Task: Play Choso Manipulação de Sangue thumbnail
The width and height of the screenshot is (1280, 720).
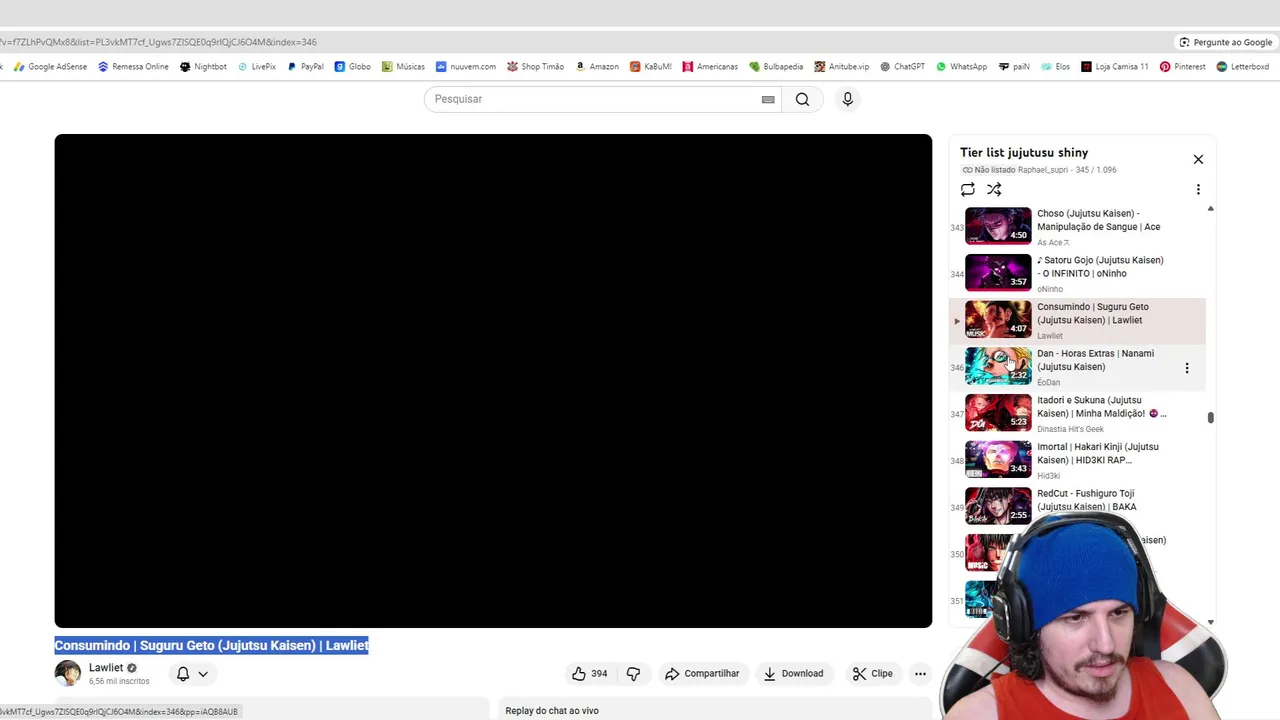Action: click(998, 226)
